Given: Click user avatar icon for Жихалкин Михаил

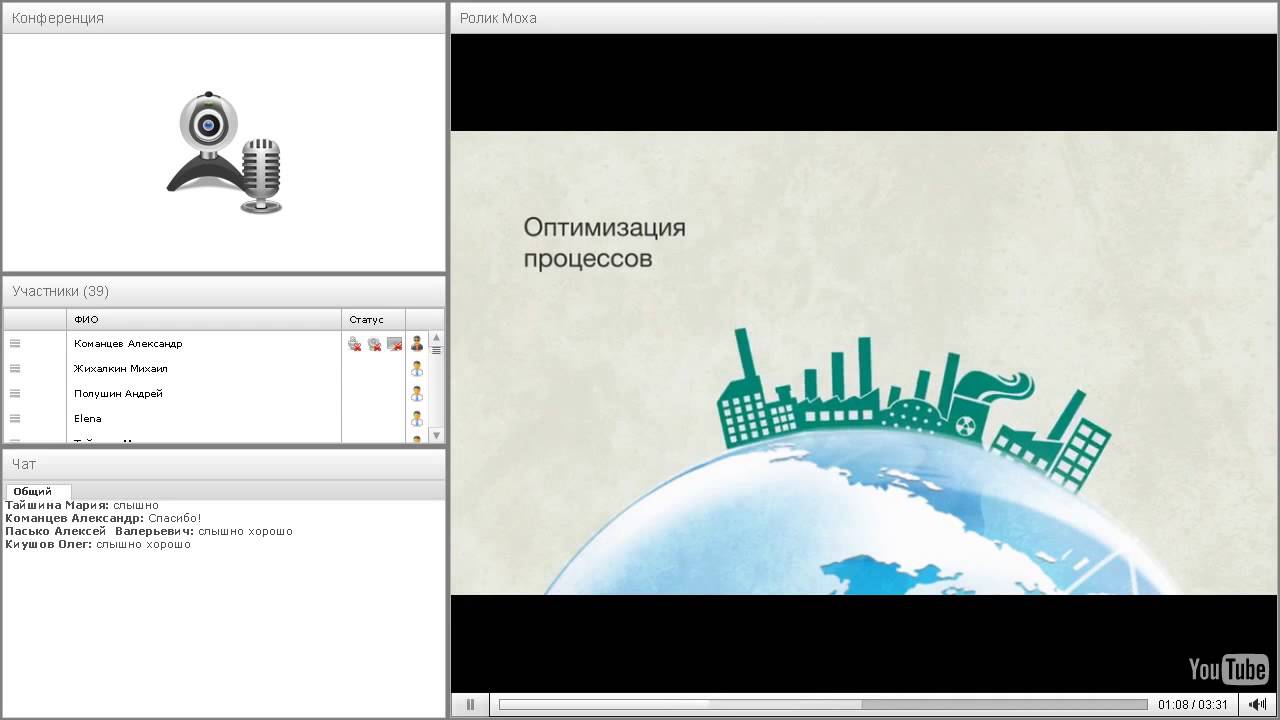Looking at the screenshot, I should (417, 368).
